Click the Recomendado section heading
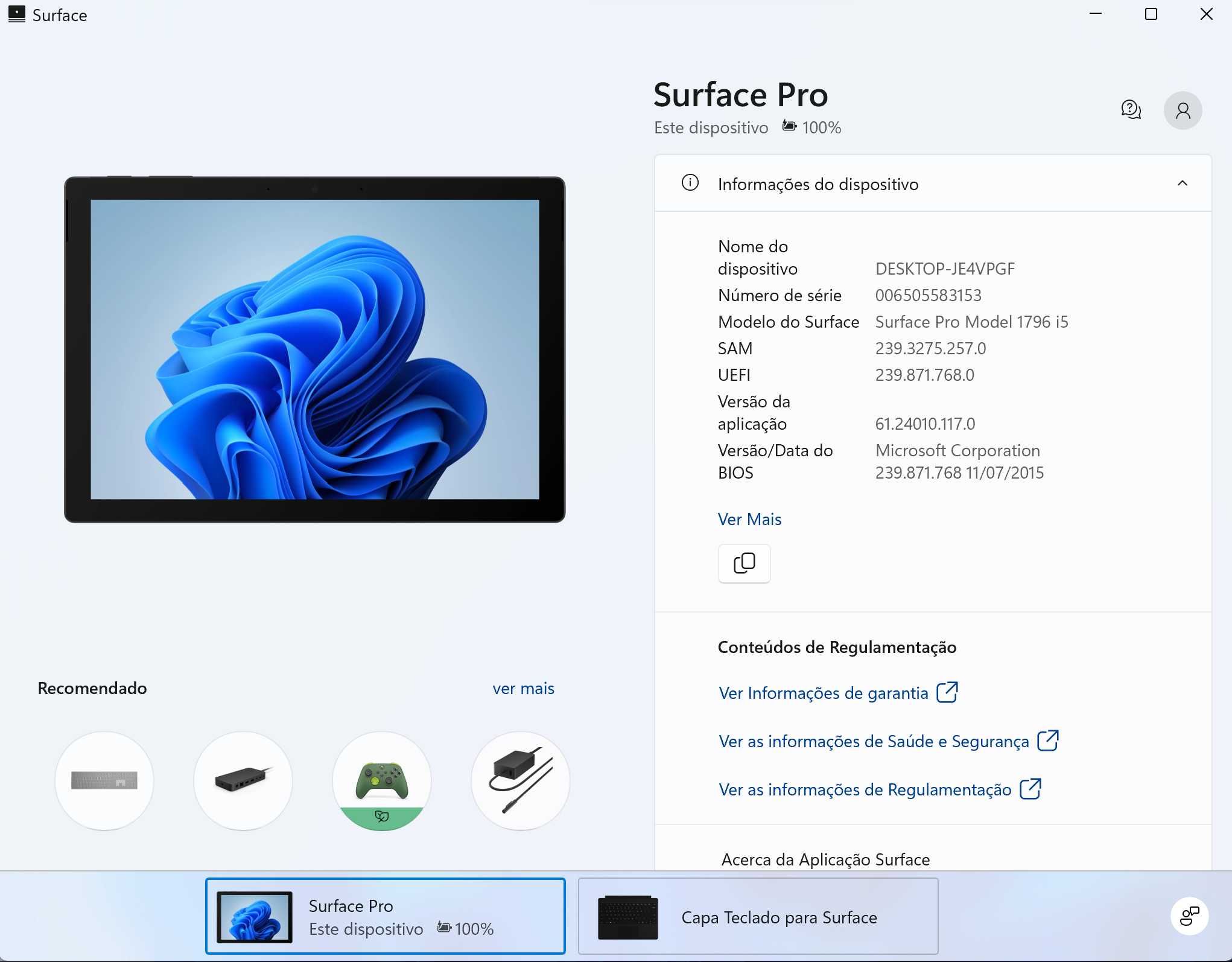 tap(92, 688)
